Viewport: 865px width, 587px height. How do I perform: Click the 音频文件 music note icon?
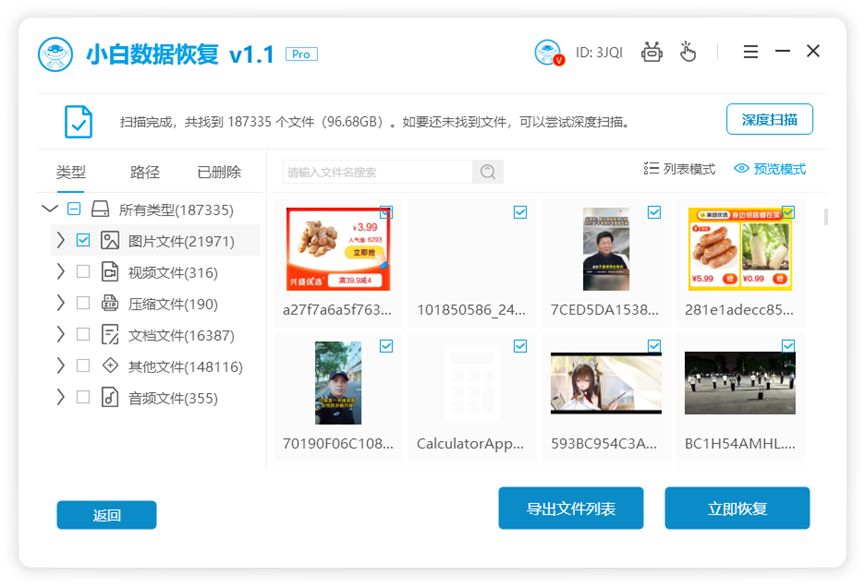110,397
